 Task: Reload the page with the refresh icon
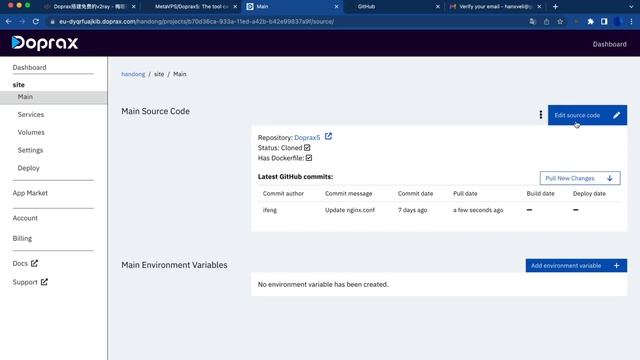36,21
